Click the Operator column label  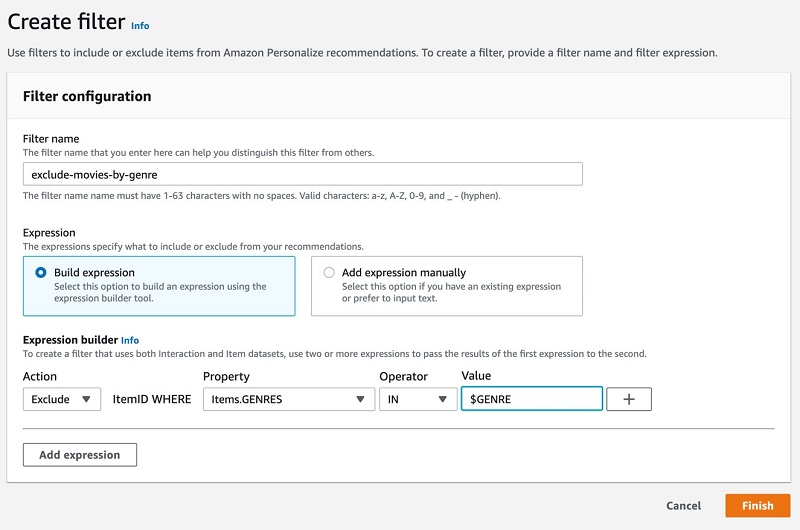point(403,377)
